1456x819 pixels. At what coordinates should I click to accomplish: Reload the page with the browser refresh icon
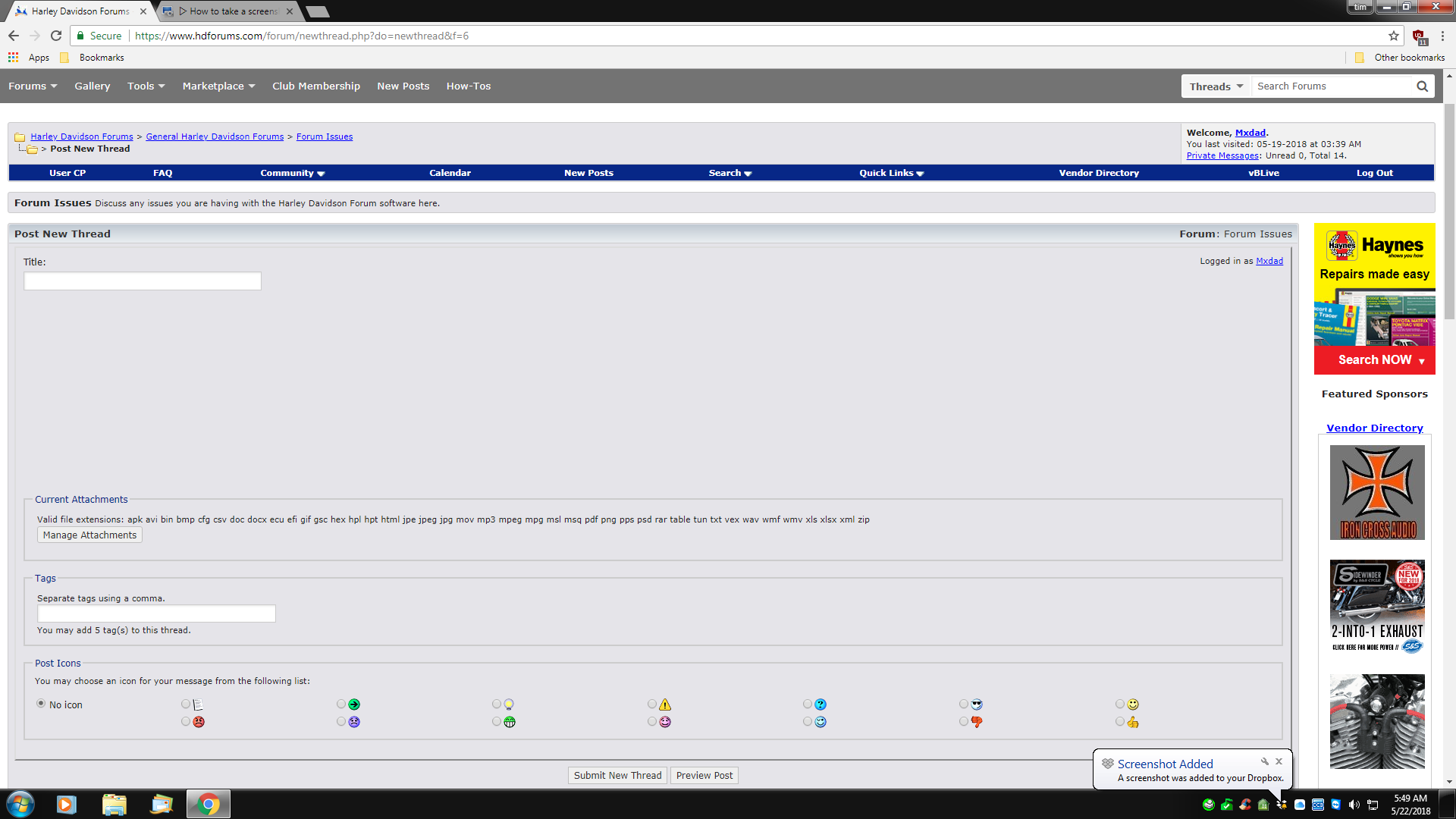tap(56, 36)
